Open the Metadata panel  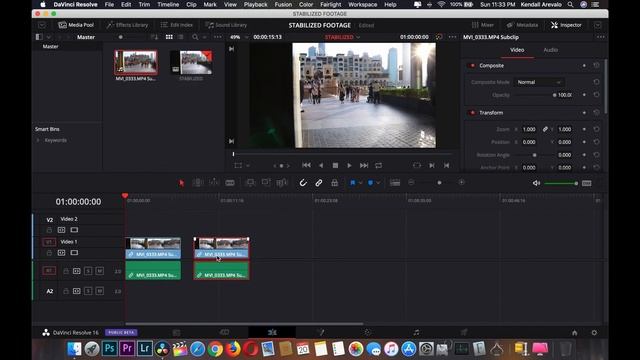point(522,25)
